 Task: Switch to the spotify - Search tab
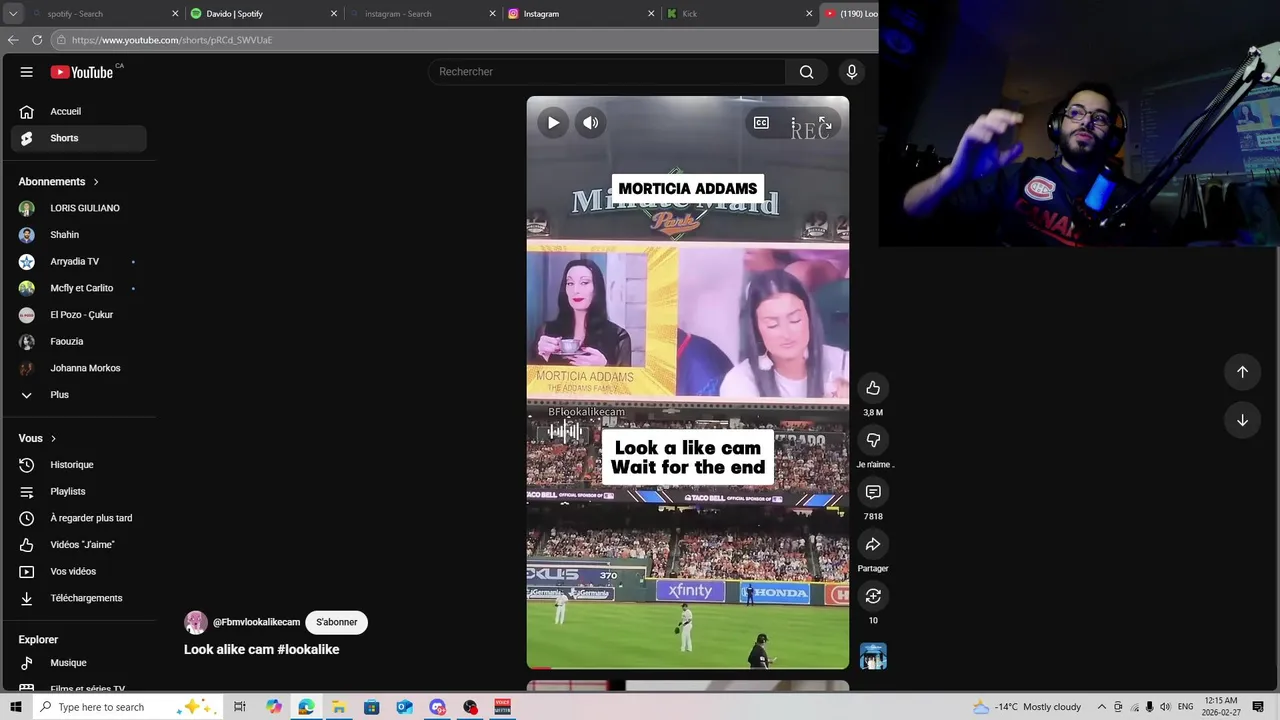(x=104, y=14)
